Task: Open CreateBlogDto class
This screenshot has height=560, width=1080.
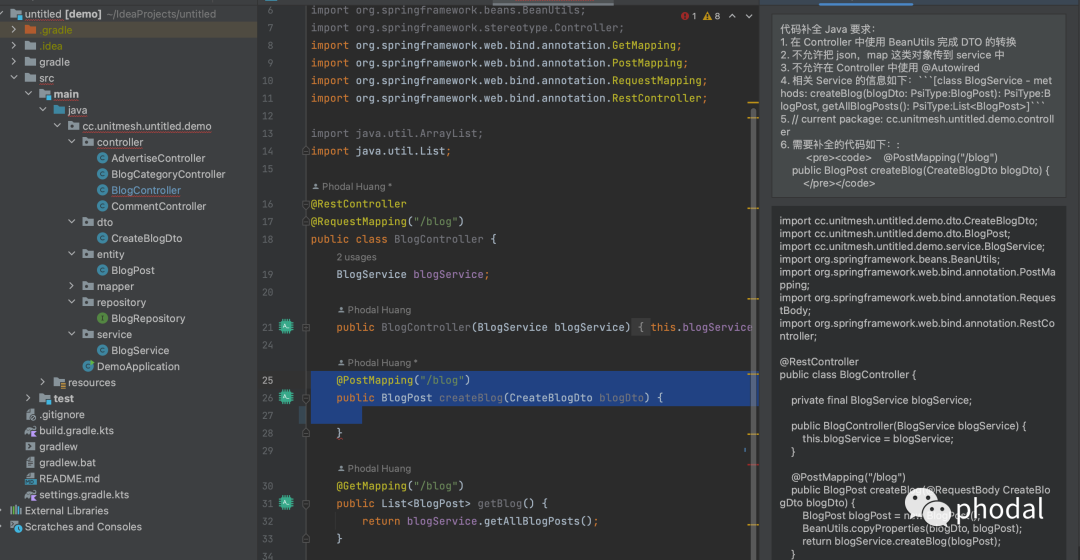Action: pos(147,238)
